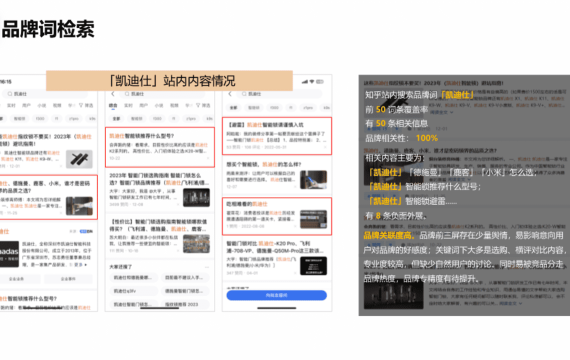Click the 筛选 filter funnel icon in middle phone
The width and height of the screenshot is (570, 360).
click(x=198, y=105)
